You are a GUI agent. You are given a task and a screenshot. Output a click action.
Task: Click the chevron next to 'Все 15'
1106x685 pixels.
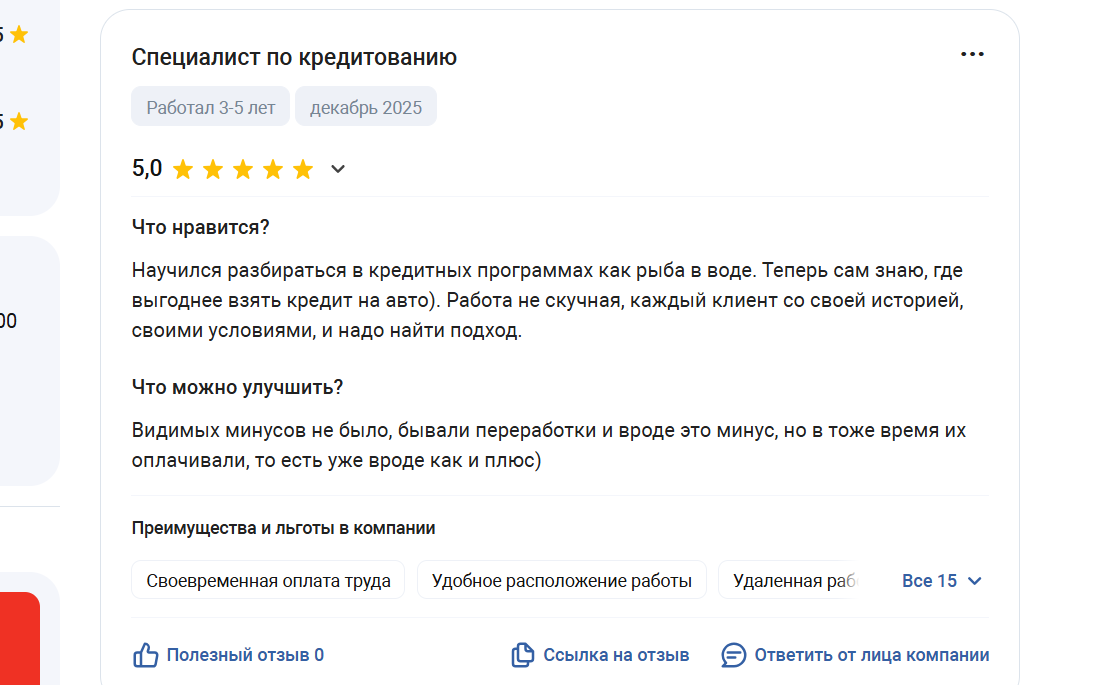pyautogui.click(x=975, y=581)
